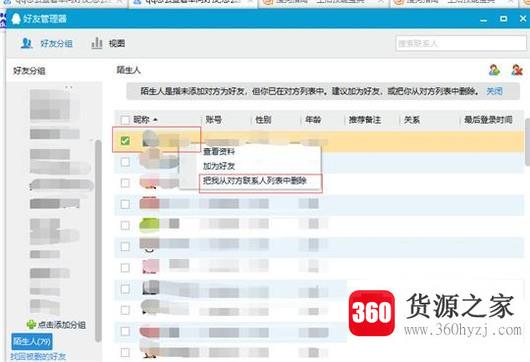This screenshot has height=362, width=530.
Task: Choose 加为好友 from the context menu
Action: pyautogui.click(x=219, y=166)
